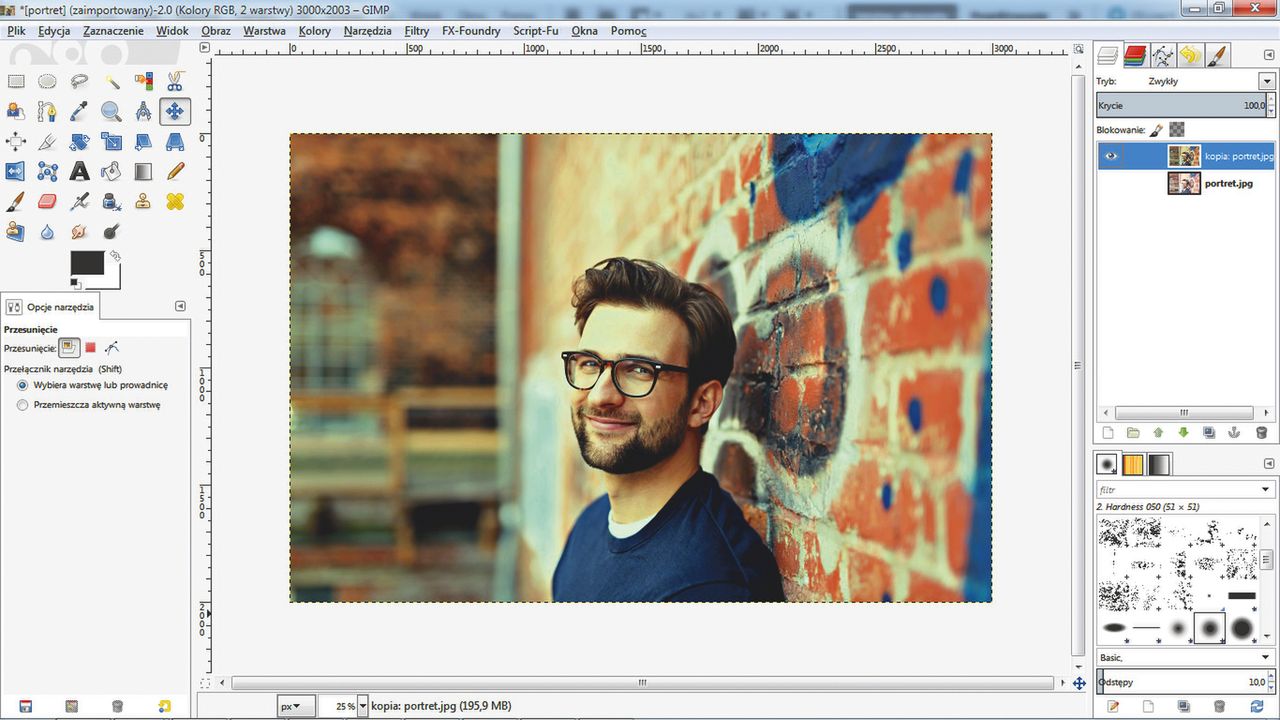This screenshot has width=1280, height=720.
Task: Select the Text tool
Action: tap(79, 172)
